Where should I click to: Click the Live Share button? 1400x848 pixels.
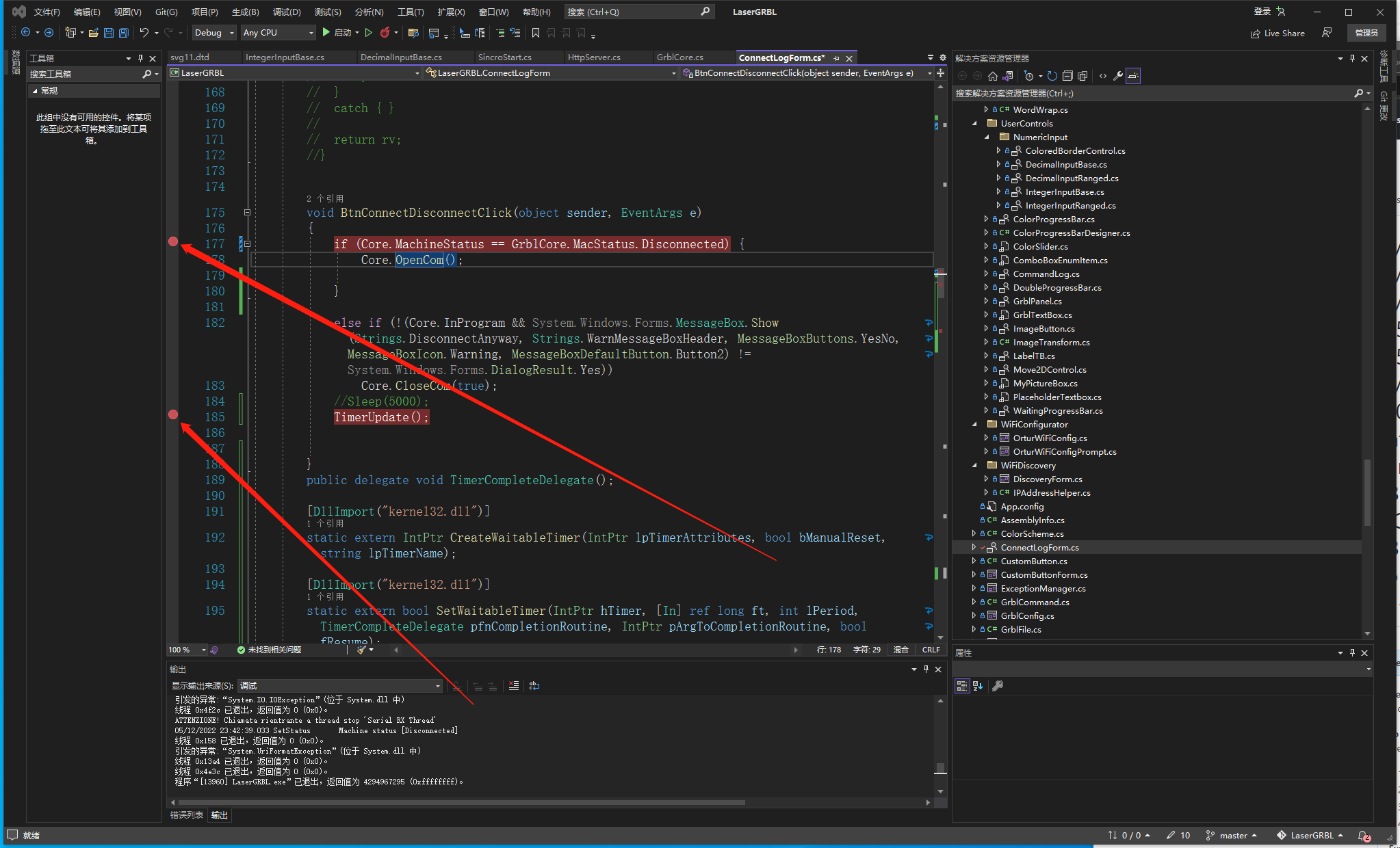(x=1277, y=33)
